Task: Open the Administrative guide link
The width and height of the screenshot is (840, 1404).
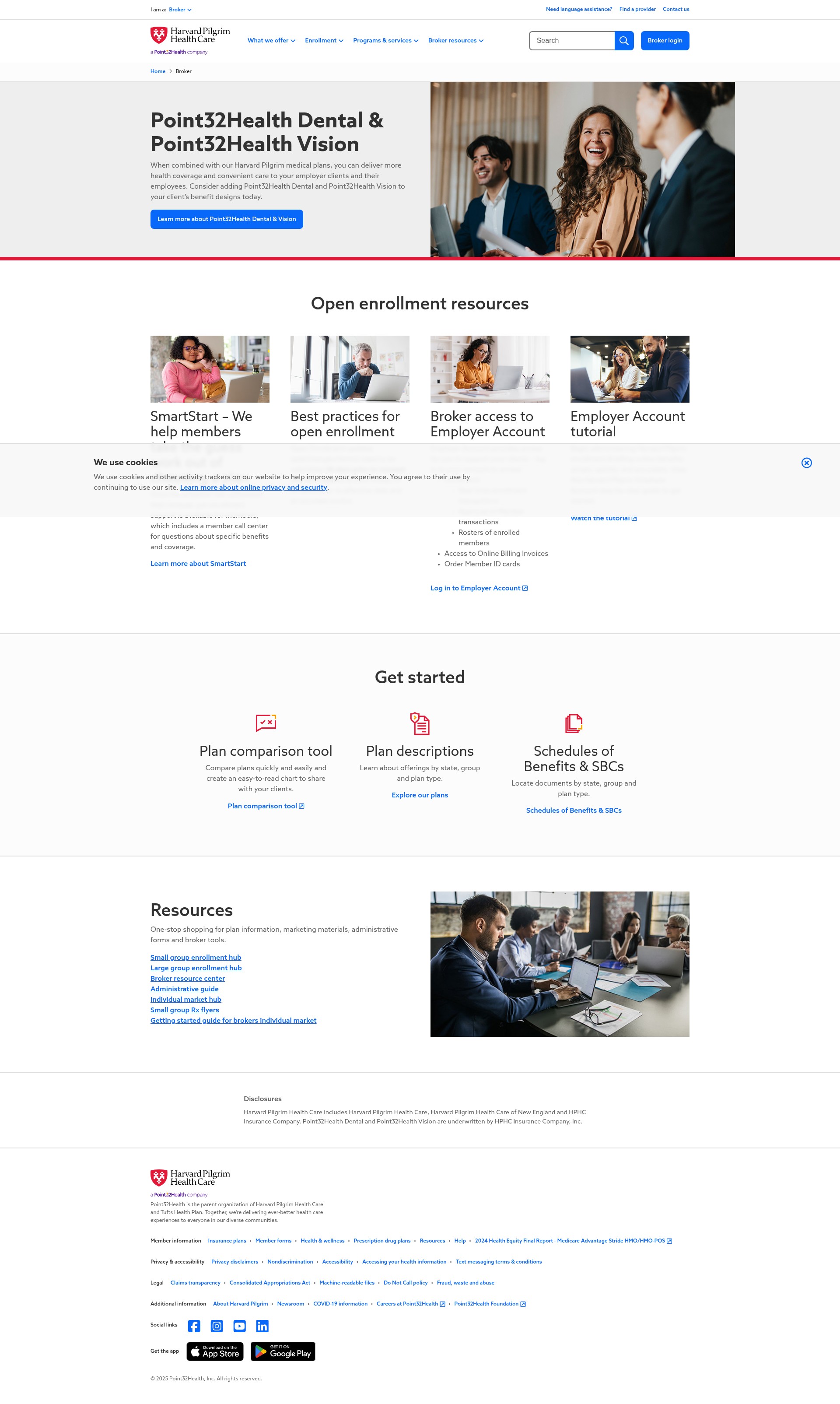Action: (x=185, y=989)
